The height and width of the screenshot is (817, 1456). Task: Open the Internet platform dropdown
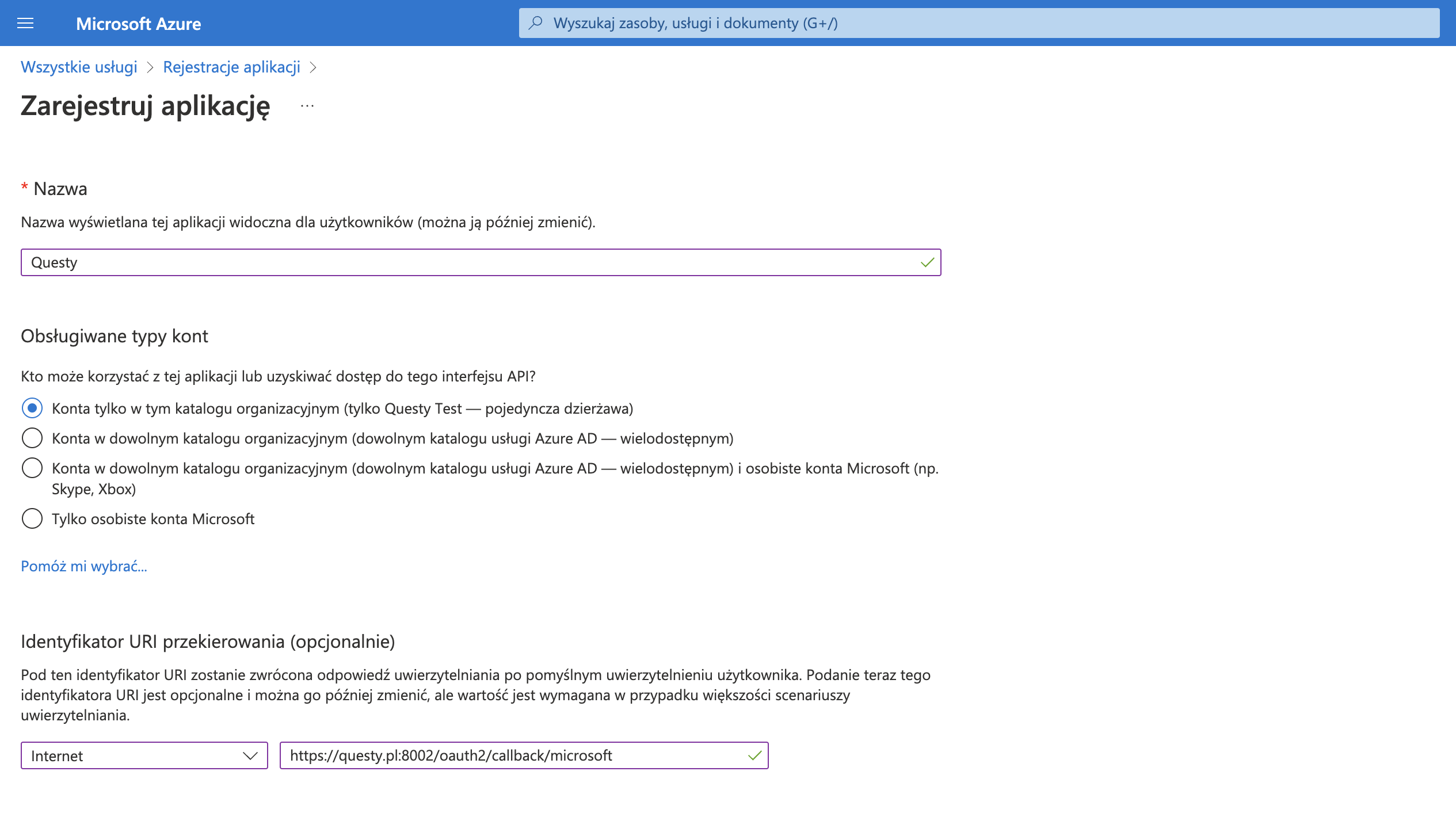[x=144, y=755]
